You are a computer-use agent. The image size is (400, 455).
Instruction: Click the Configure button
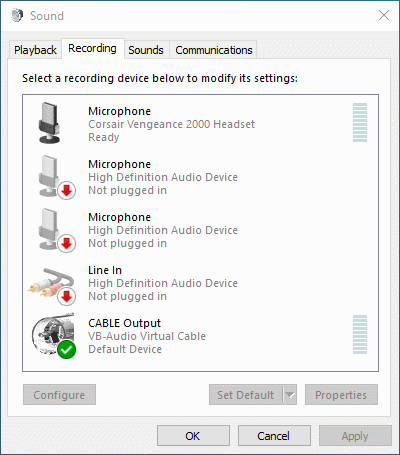point(59,395)
